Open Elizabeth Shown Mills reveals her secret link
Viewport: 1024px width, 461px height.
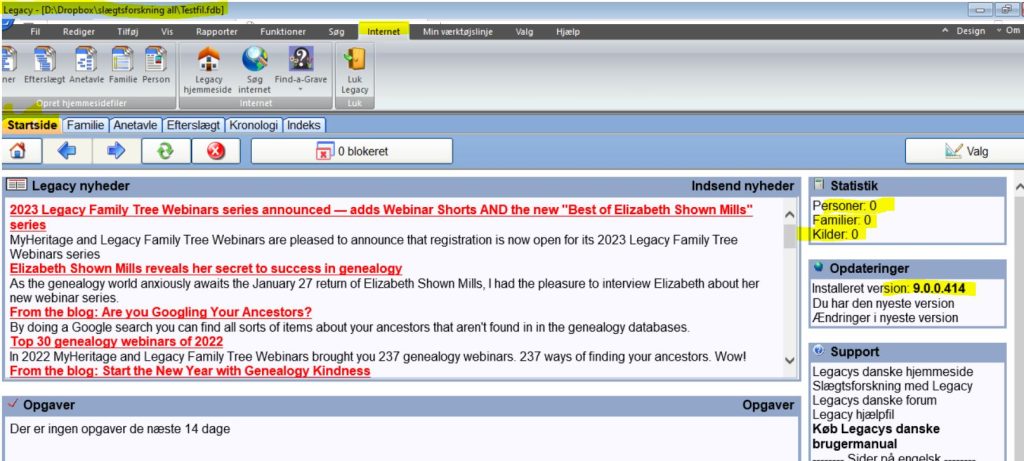pyautogui.click(x=206, y=268)
